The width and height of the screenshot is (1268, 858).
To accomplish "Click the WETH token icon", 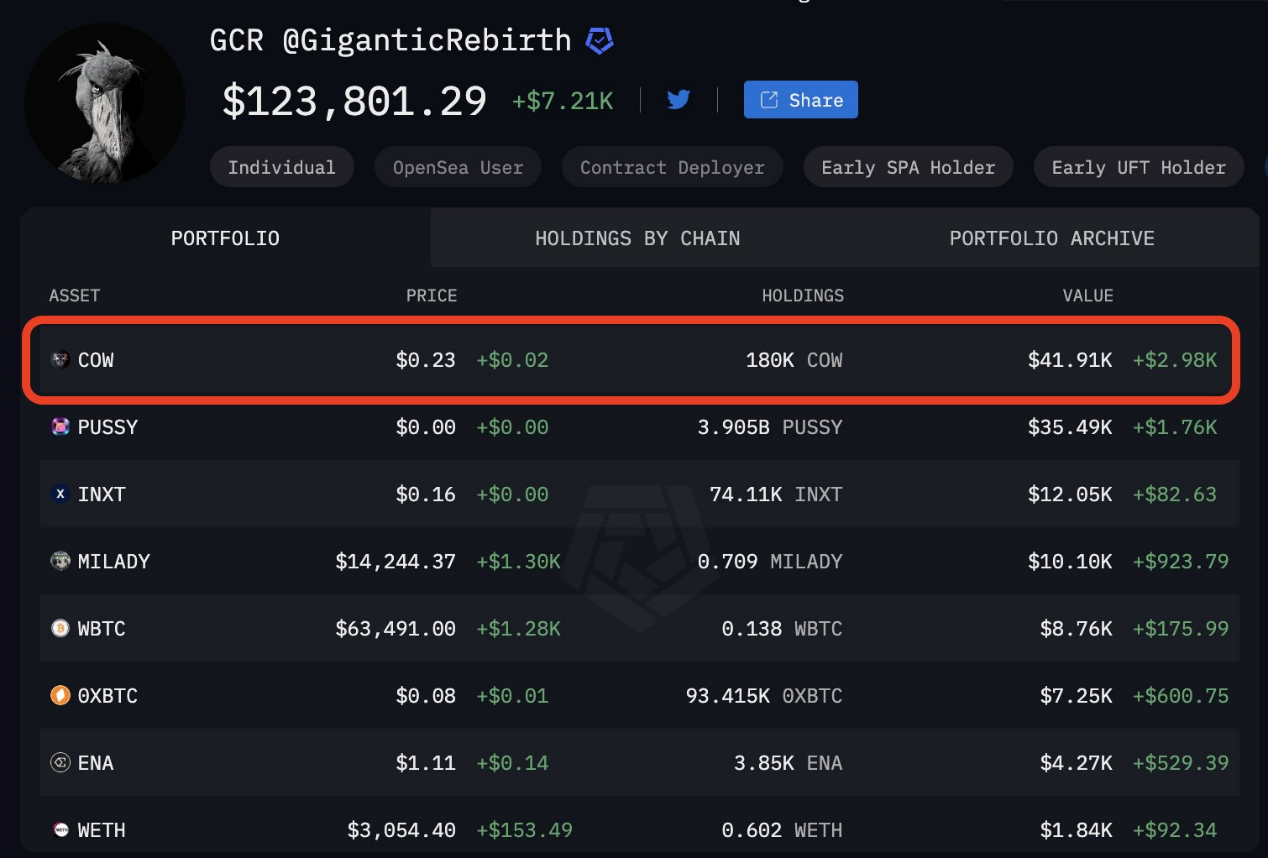I will pyautogui.click(x=60, y=830).
